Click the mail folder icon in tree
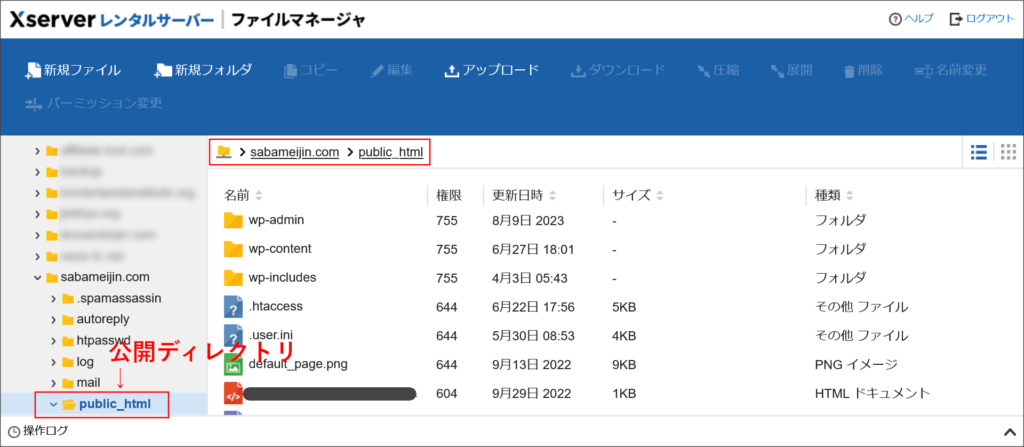The width and height of the screenshot is (1024, 447). [x=67, y=382]
